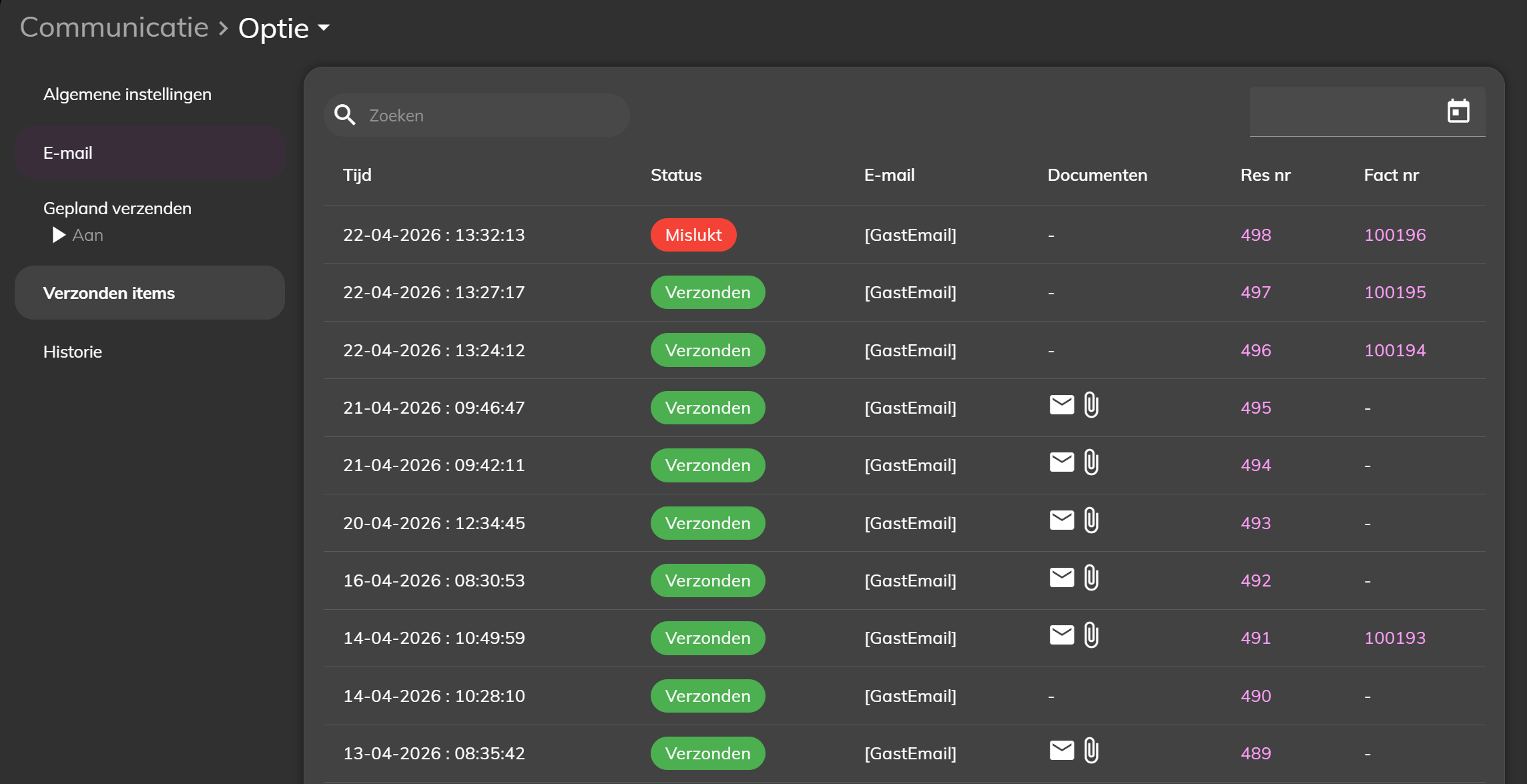This screenshot has width=1527, height=784.
Task: Click the Documenten column header
Action: tap(1097, 175)
